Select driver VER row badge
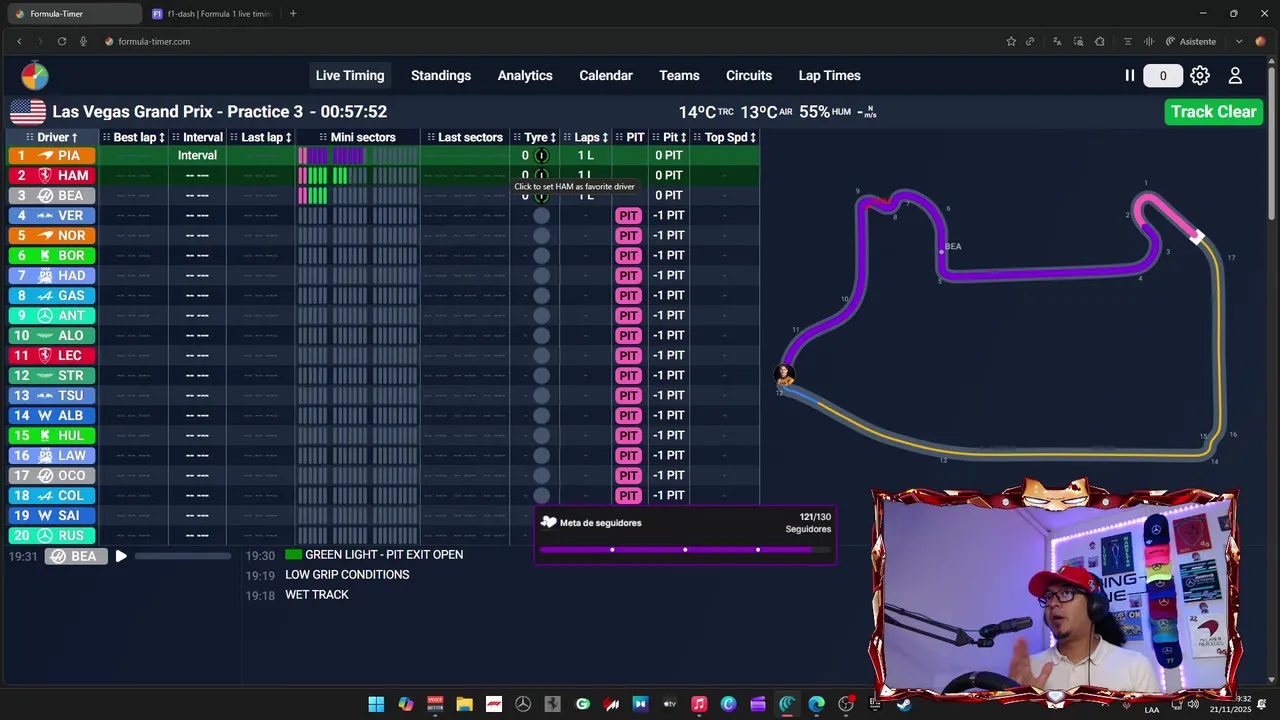 tap(52, 215)
